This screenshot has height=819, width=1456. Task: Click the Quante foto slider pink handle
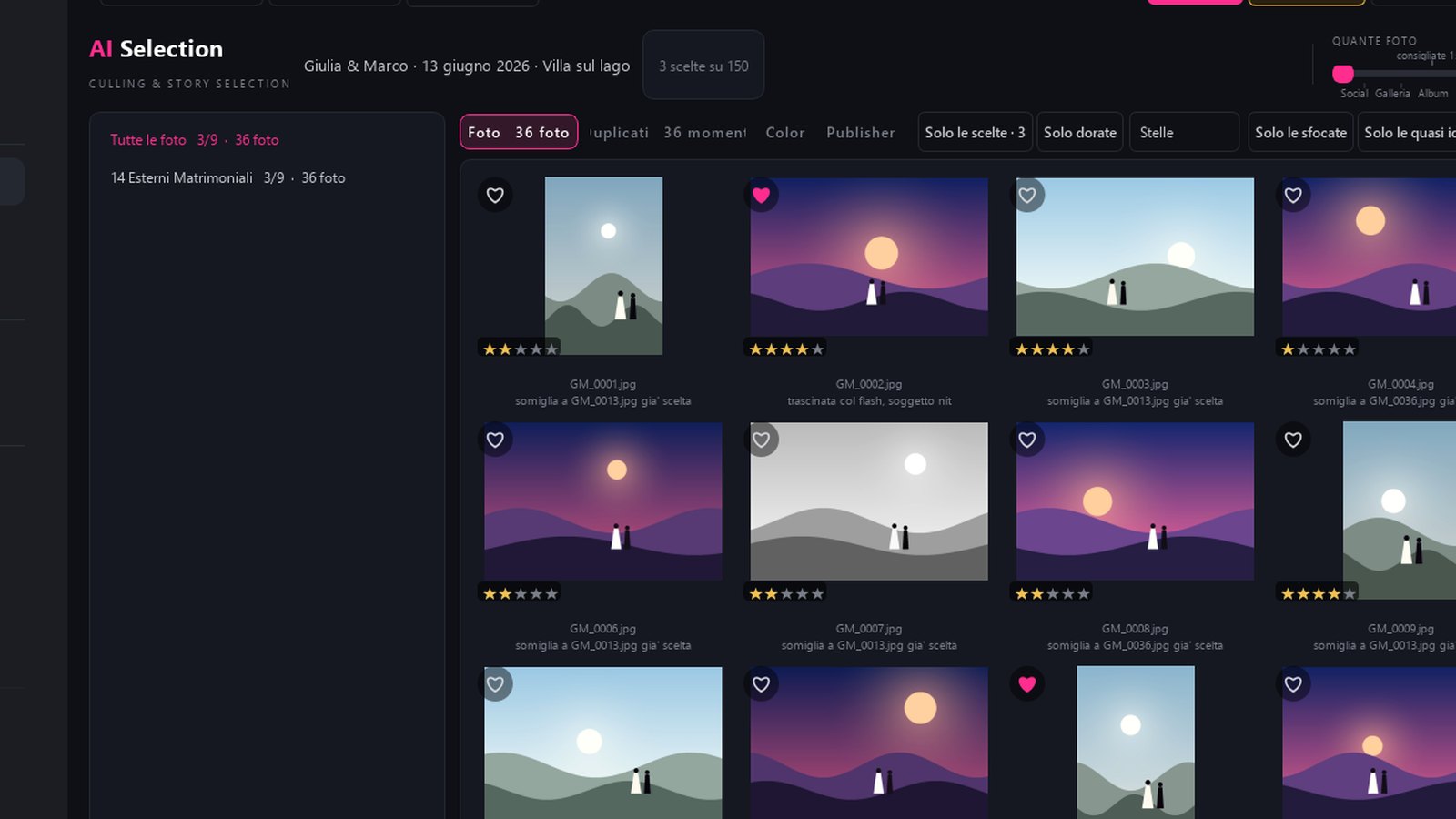tap(1343, 74)
